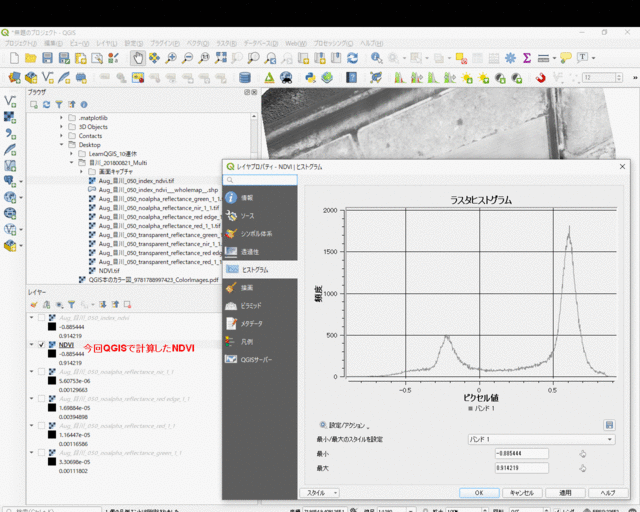Click the maximum value field showing 0.914219
The width and height of the screenshot is (640, 512).
(x=522, y=468)
